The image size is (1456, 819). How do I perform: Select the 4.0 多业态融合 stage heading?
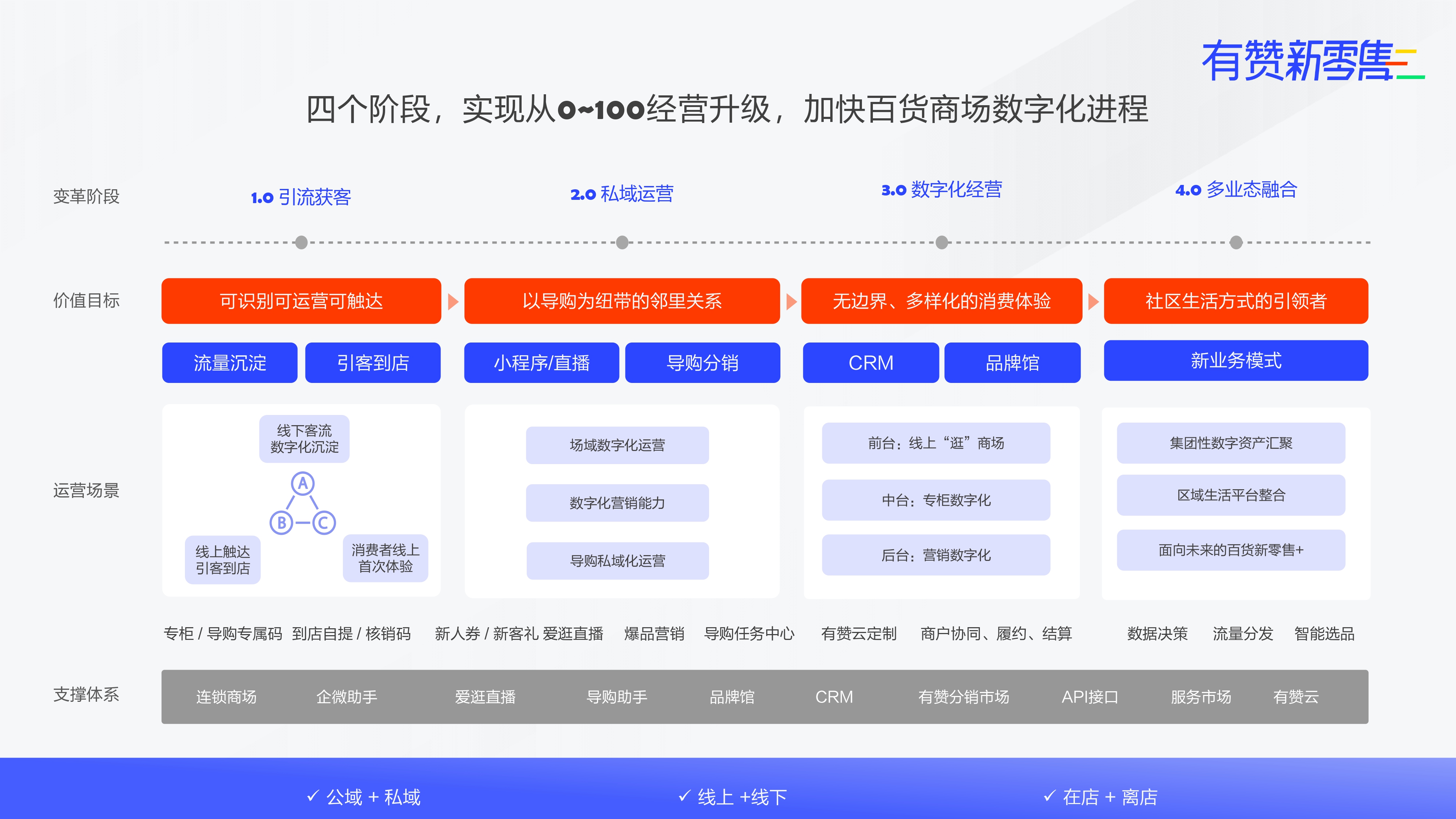1236,190
